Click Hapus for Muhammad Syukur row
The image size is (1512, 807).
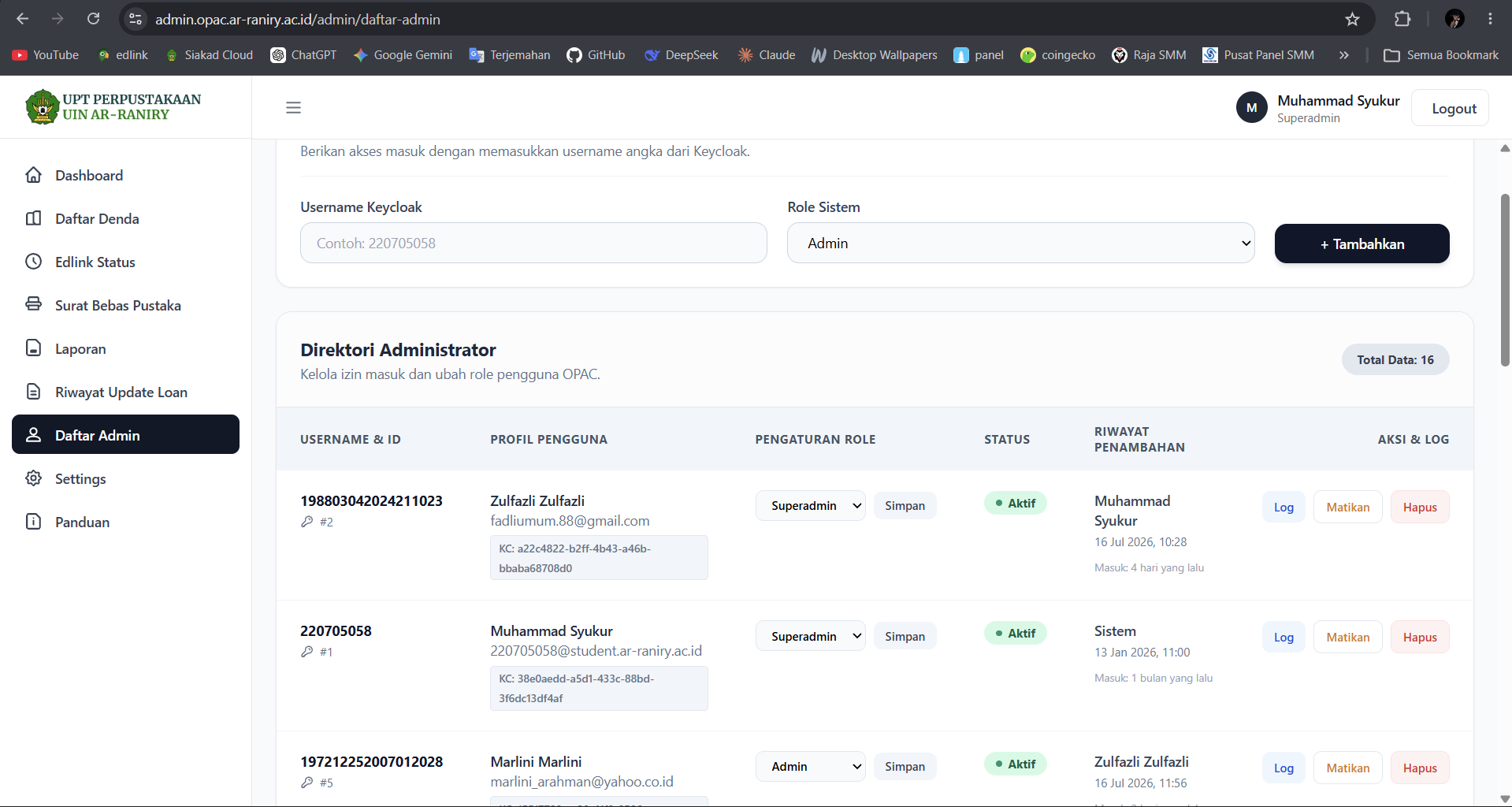tap(1420, 638)
